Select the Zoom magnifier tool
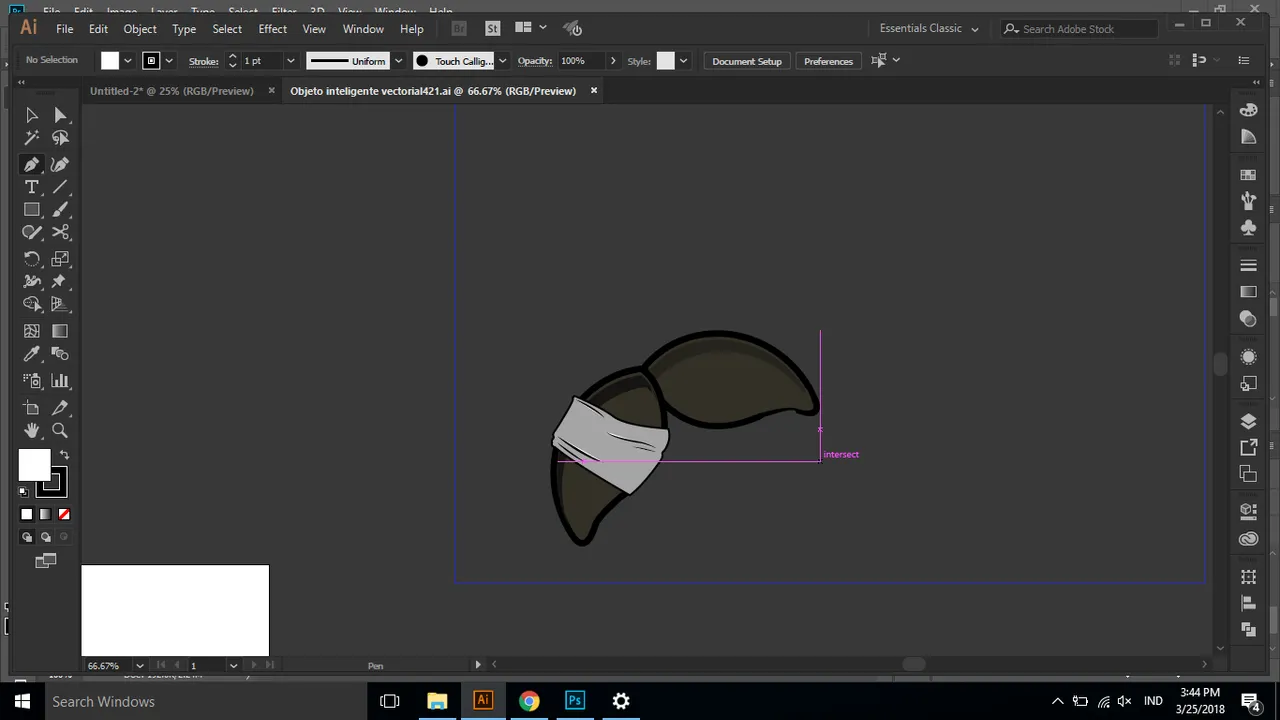Image resolution: width=1280 pixels, height=720 pixels. (60, 430)
